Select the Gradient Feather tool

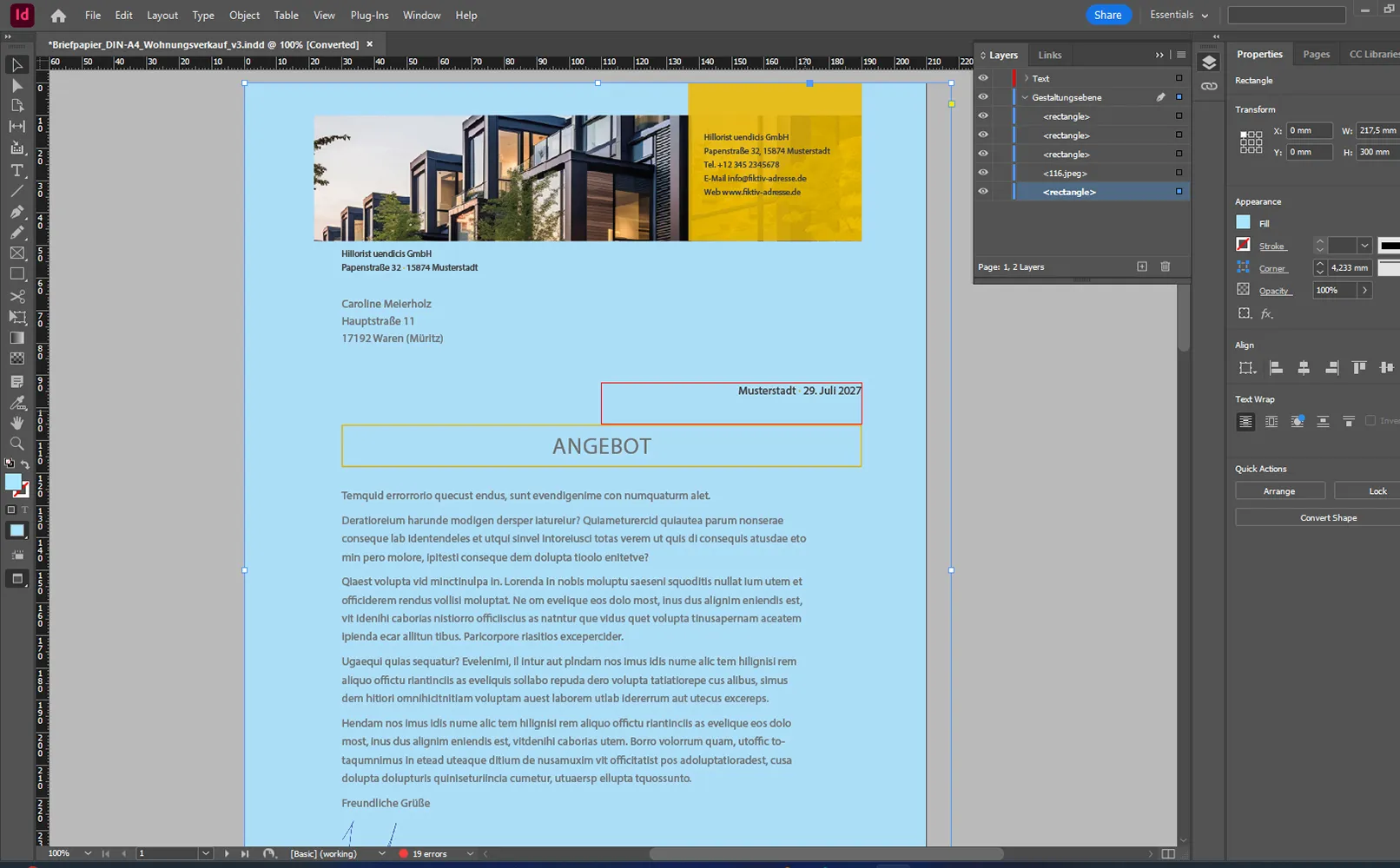point(17,358)
